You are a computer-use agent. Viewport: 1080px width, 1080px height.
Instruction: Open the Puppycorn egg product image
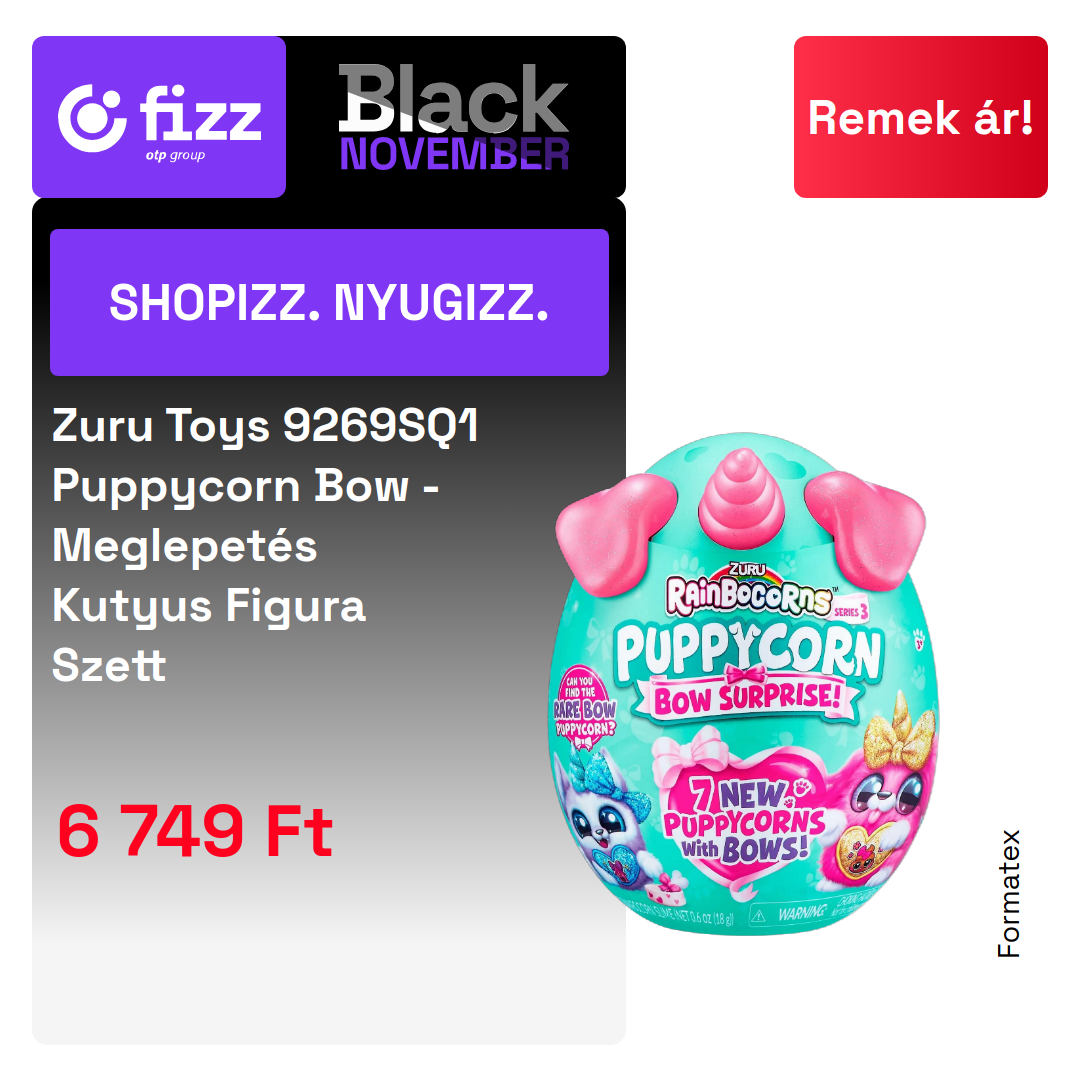click(x=747, y=683)
